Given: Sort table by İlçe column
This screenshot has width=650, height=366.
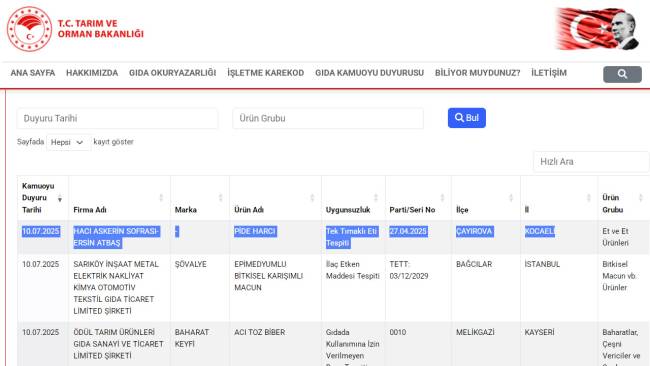Looking at the screenshot, I should tap(485, 198).
